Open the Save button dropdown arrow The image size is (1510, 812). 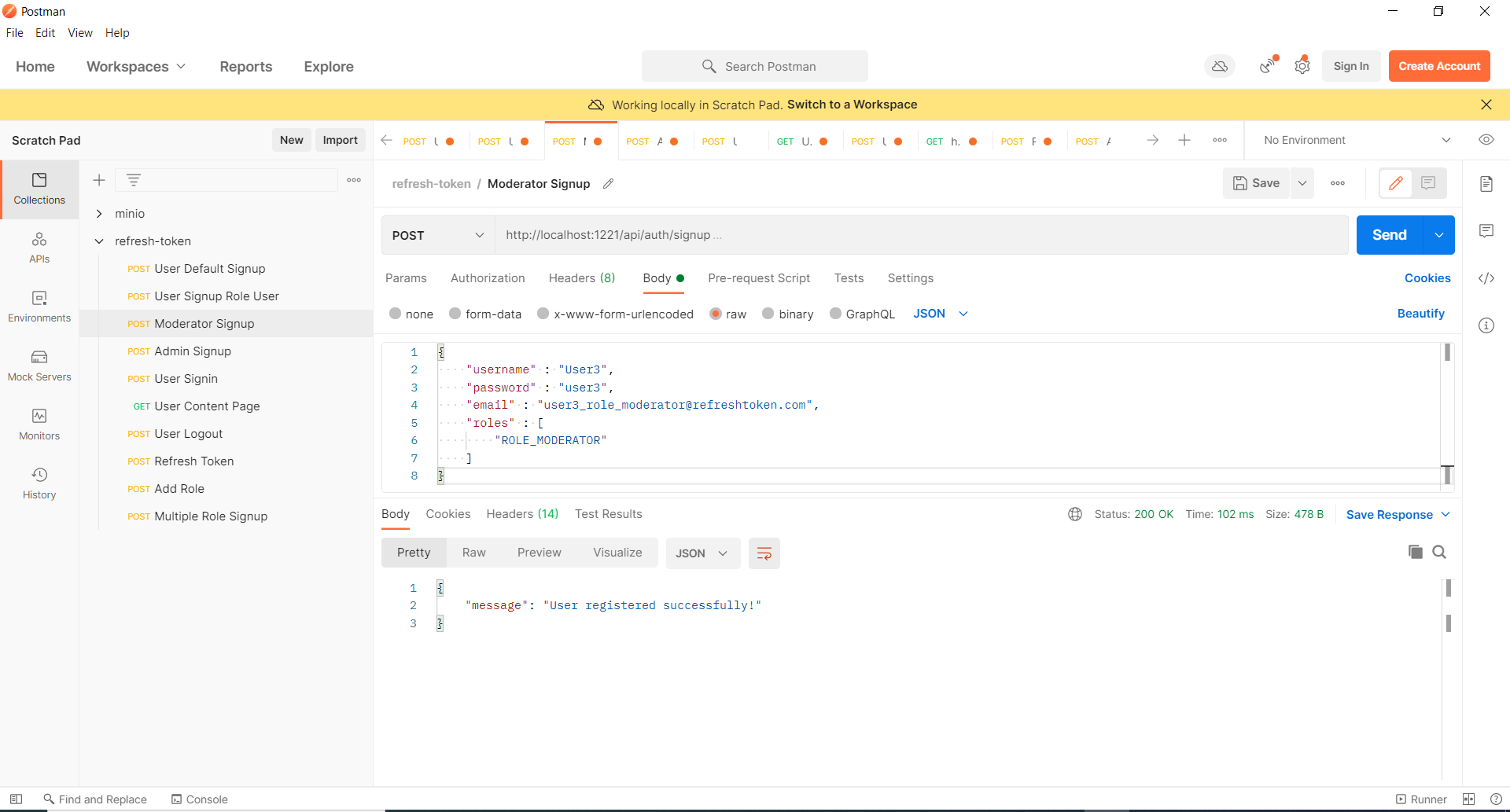[x=1302, y=183]
